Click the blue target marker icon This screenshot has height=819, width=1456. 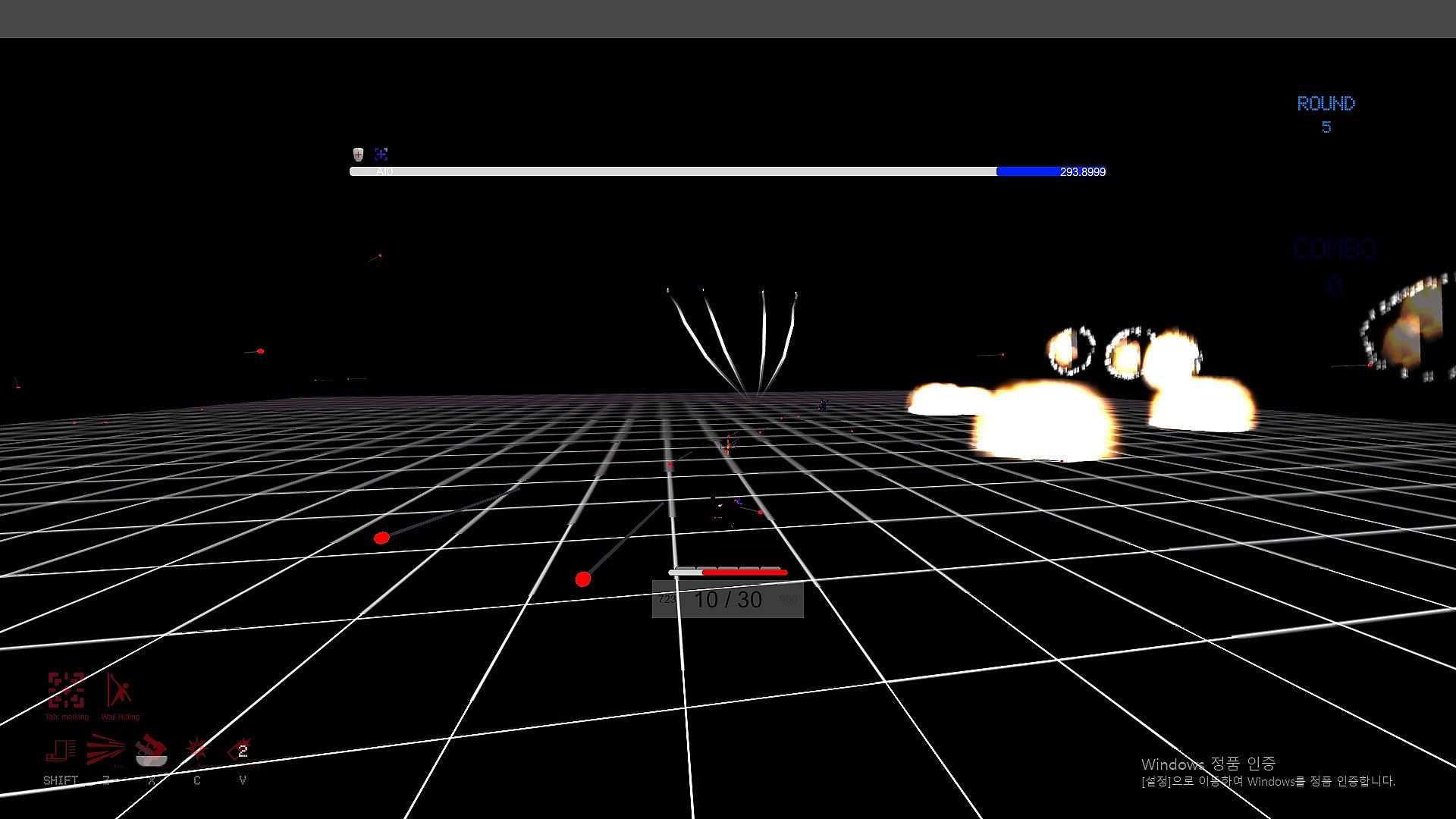(x=381, y=155)
